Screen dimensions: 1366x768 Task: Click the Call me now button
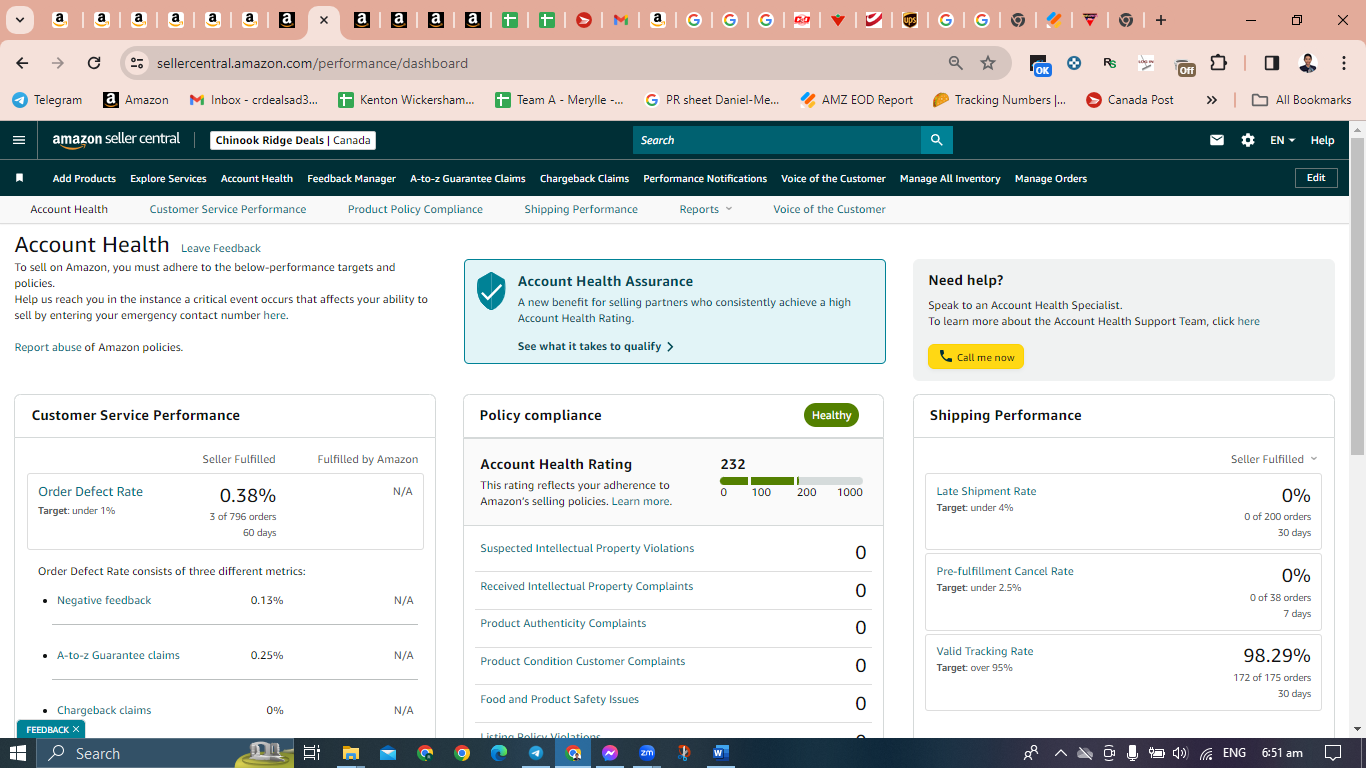click(x=976, y=357)
